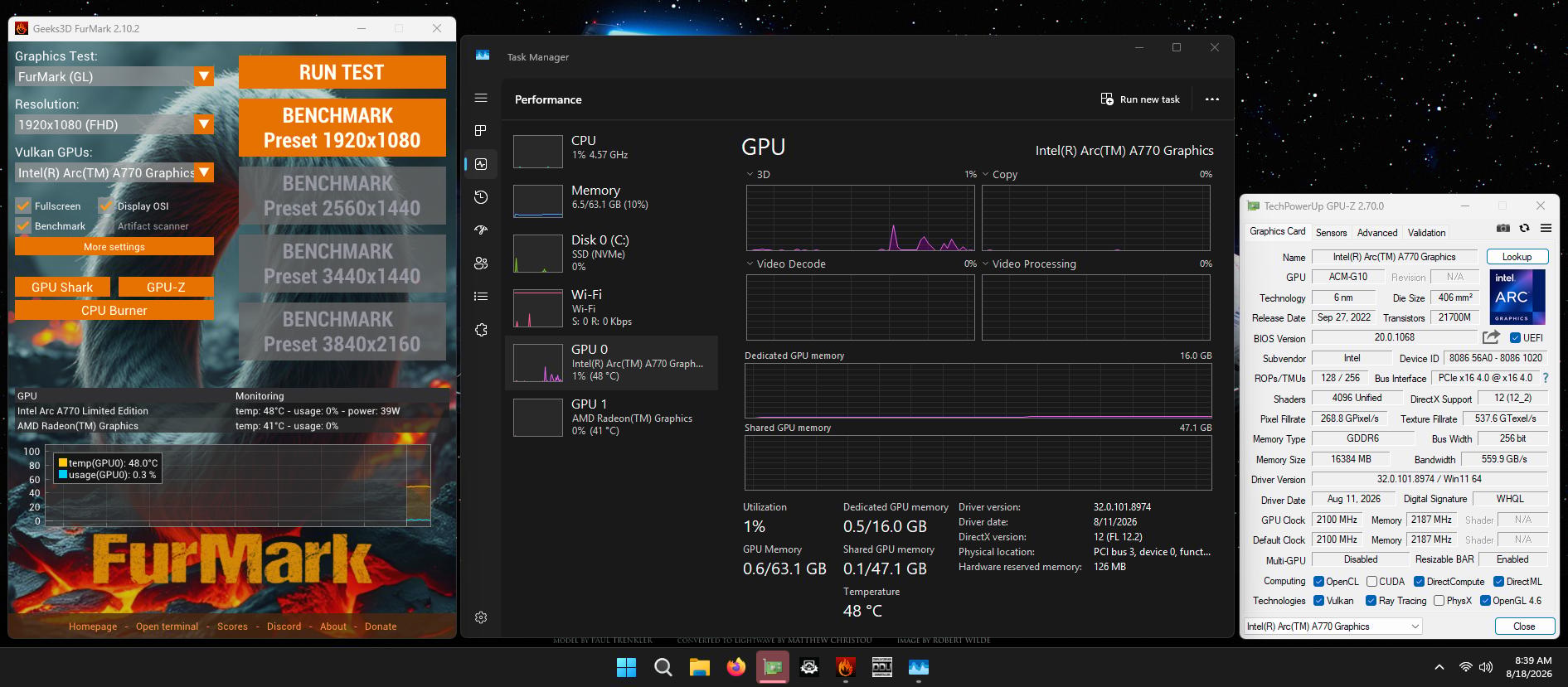Open Processes page in Task Manager sidebar
The width and height of the screenshot is (1568, 687).
[481, 131]
